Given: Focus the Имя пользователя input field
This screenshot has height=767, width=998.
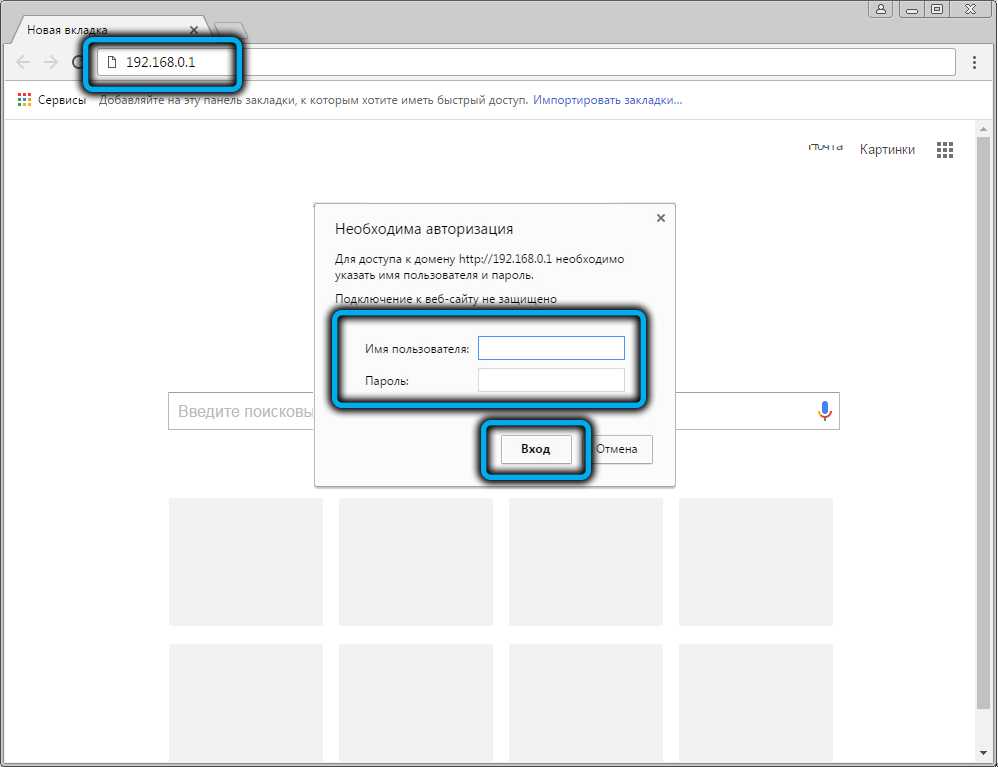Looking at the screenshot, I should 551,348.
